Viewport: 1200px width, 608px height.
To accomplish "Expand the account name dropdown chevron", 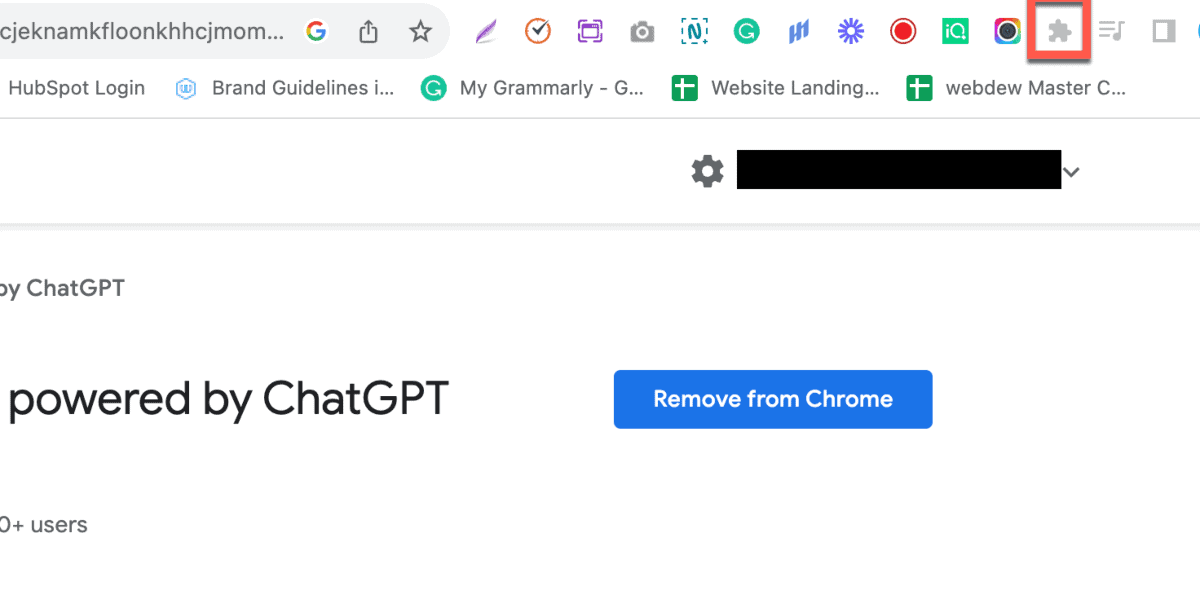I will (x=1071, y=170).
